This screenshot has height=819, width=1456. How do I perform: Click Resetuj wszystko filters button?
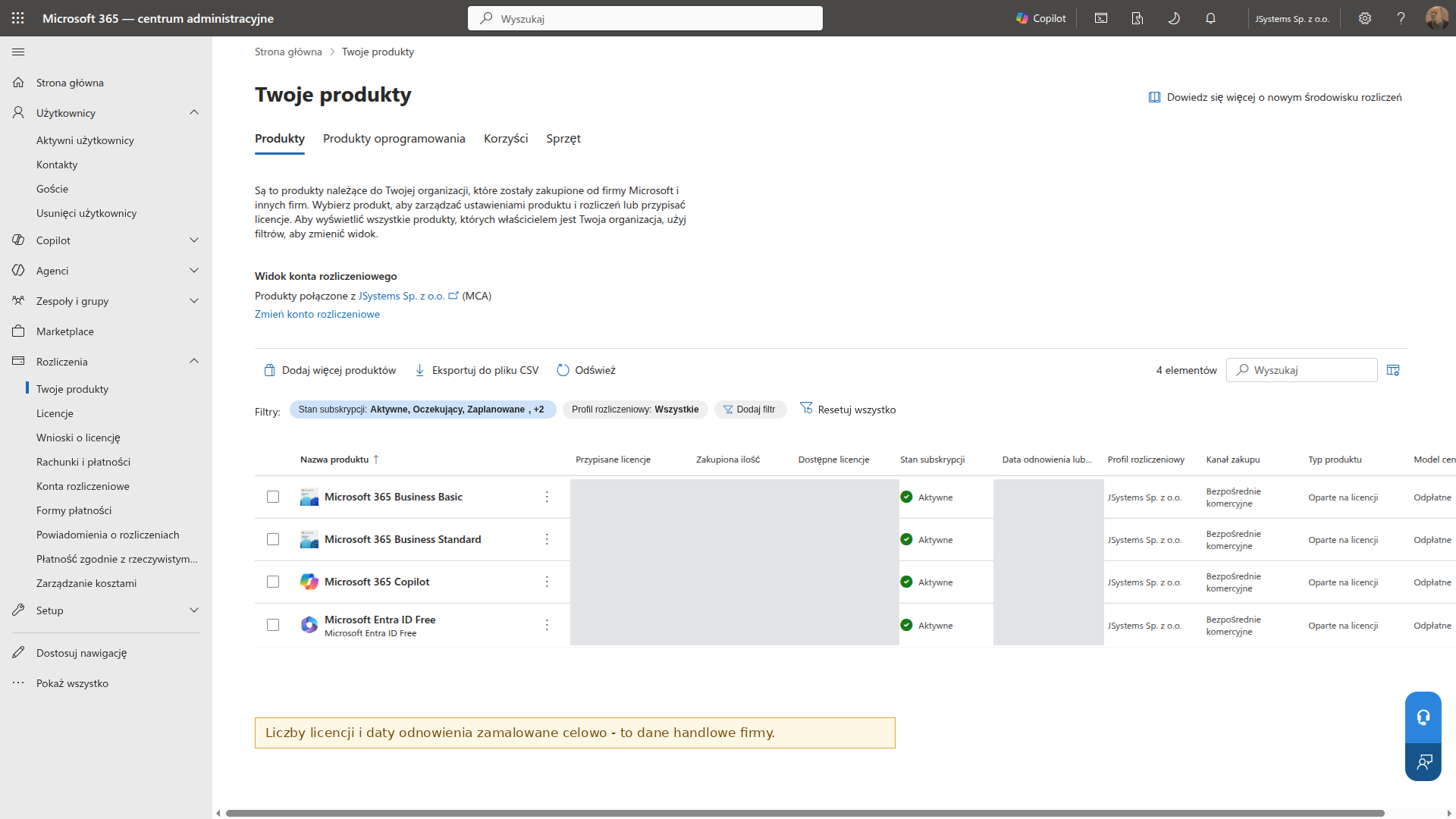pos(848,409)
